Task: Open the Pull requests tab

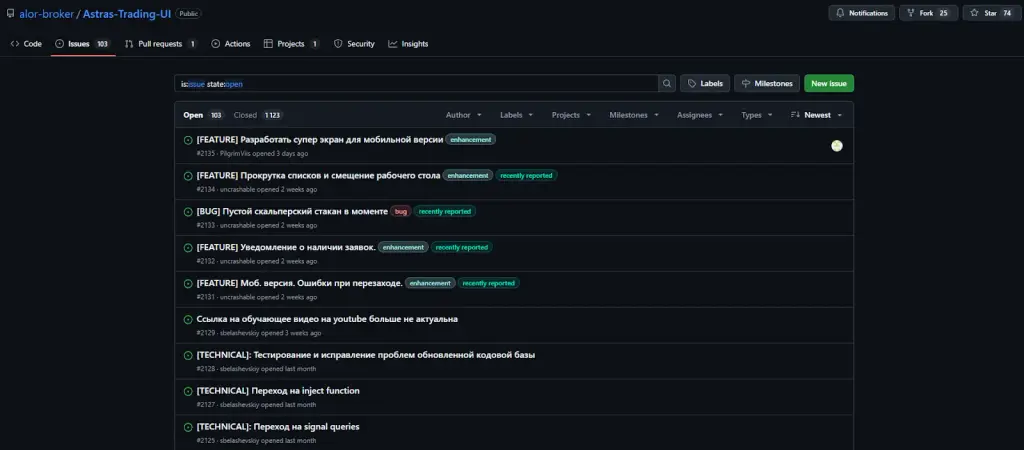Action: (161, 44)
